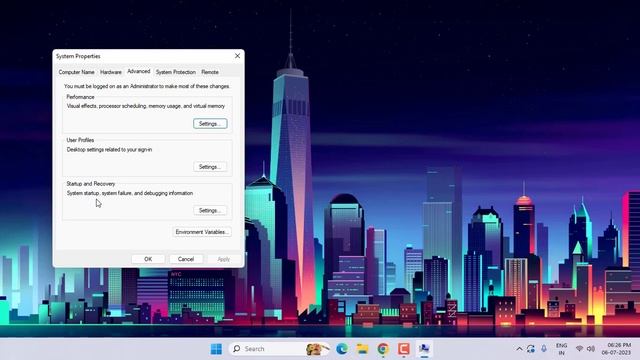Launch Microsoft Edge from taskbar
Viewport: 640px width, 360px height.
coord(342,349)
